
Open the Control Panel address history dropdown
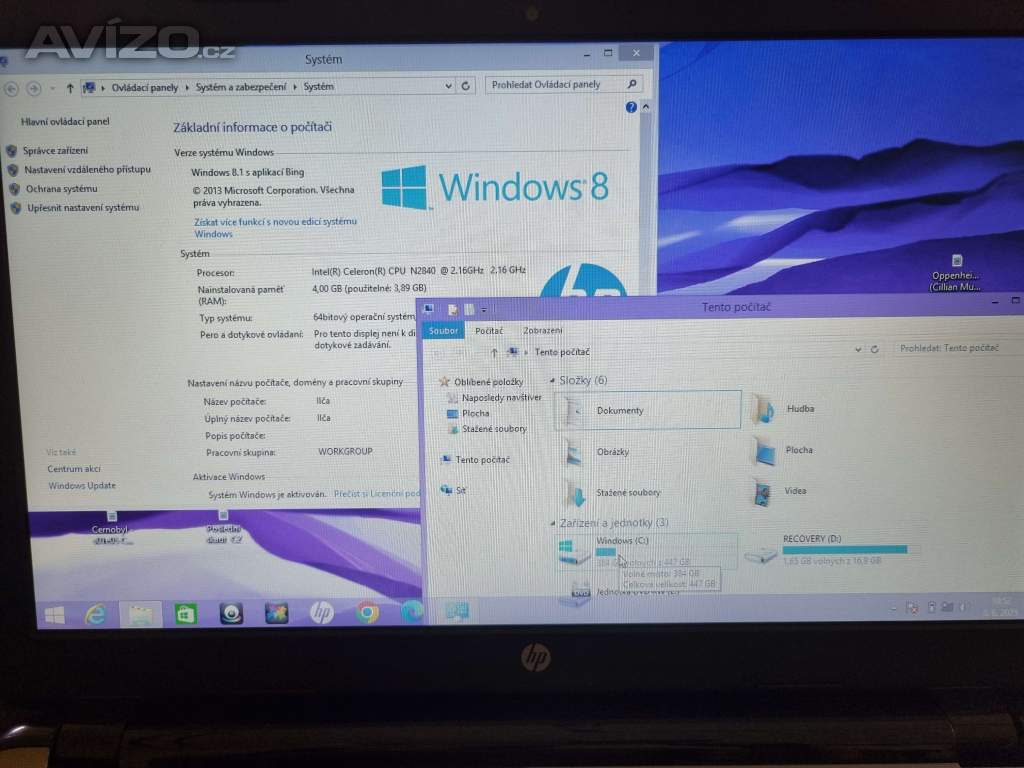[x=448, y=86]
